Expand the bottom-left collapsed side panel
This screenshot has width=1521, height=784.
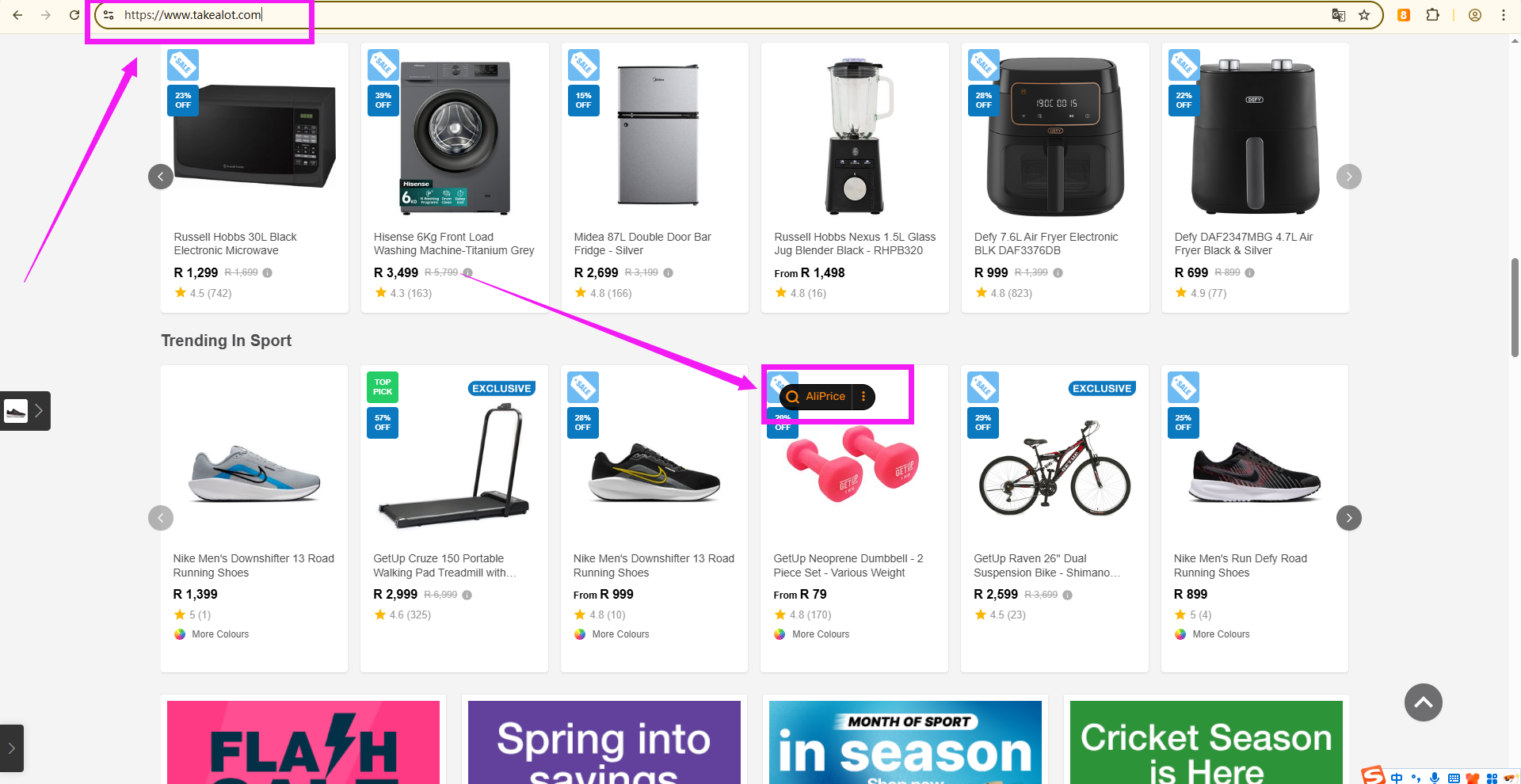point(12,748)
